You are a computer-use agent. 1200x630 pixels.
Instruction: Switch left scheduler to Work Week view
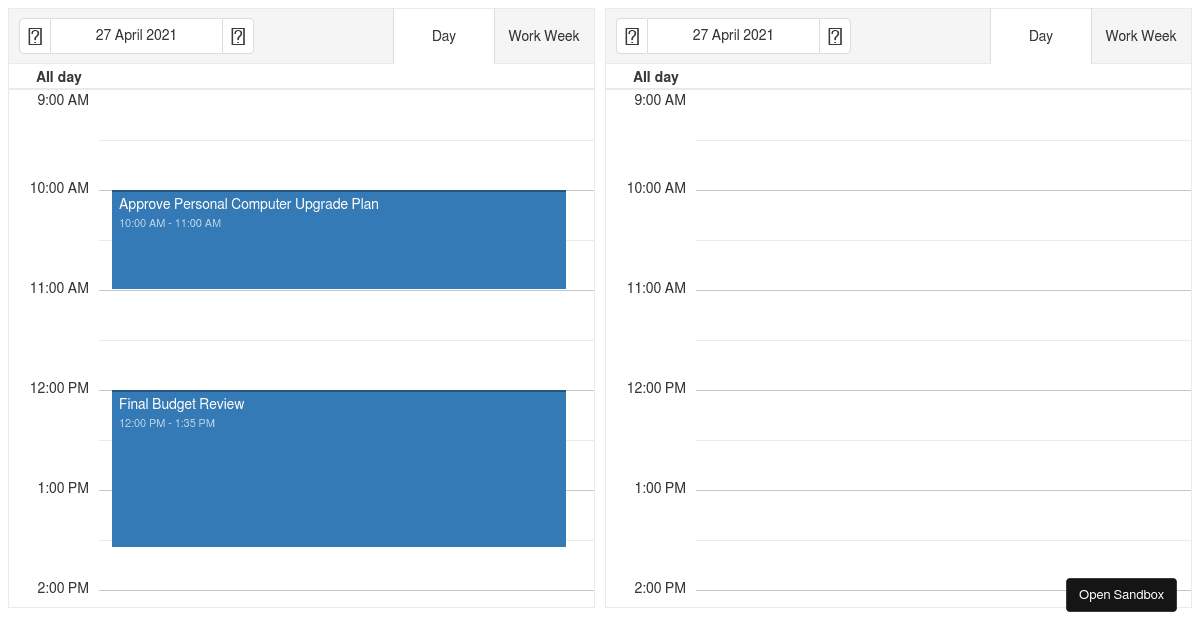click(x=544, y=36)
